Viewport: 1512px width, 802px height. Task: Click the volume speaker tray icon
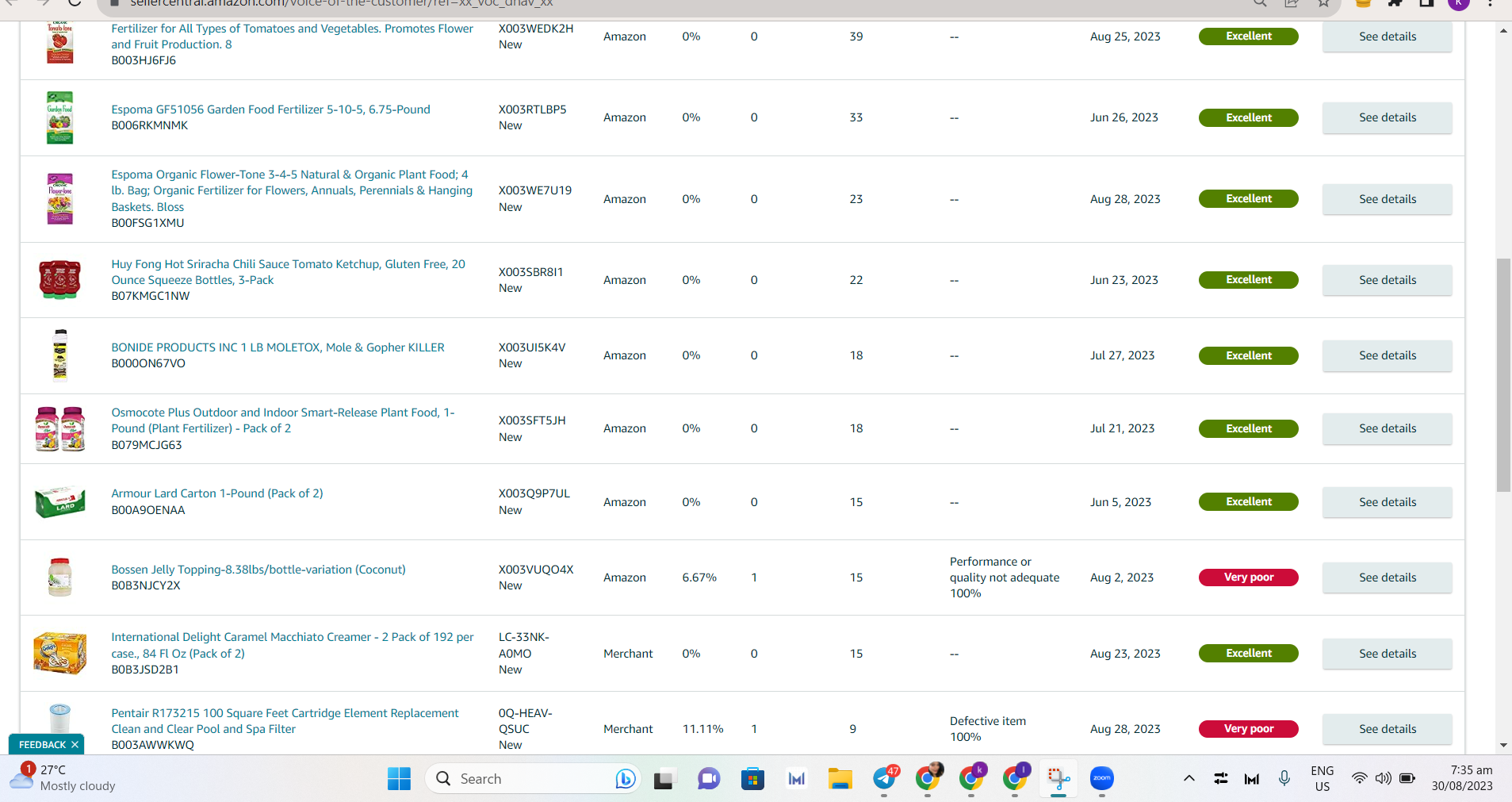pos(1384,778)
